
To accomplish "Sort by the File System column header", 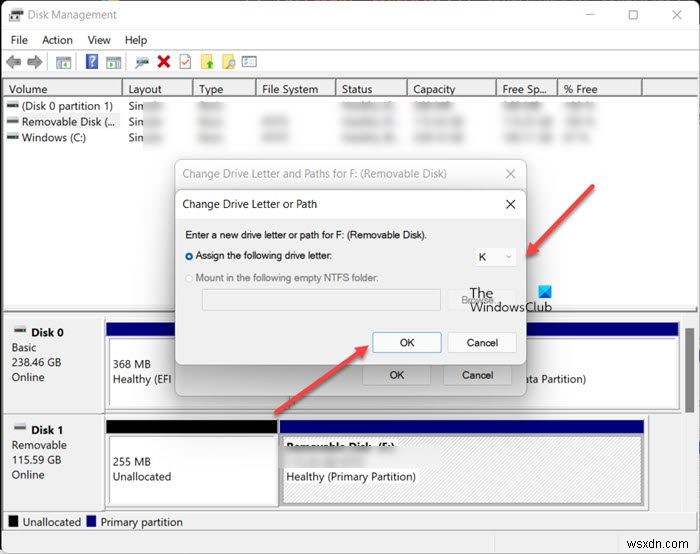I will click(296, 89).
